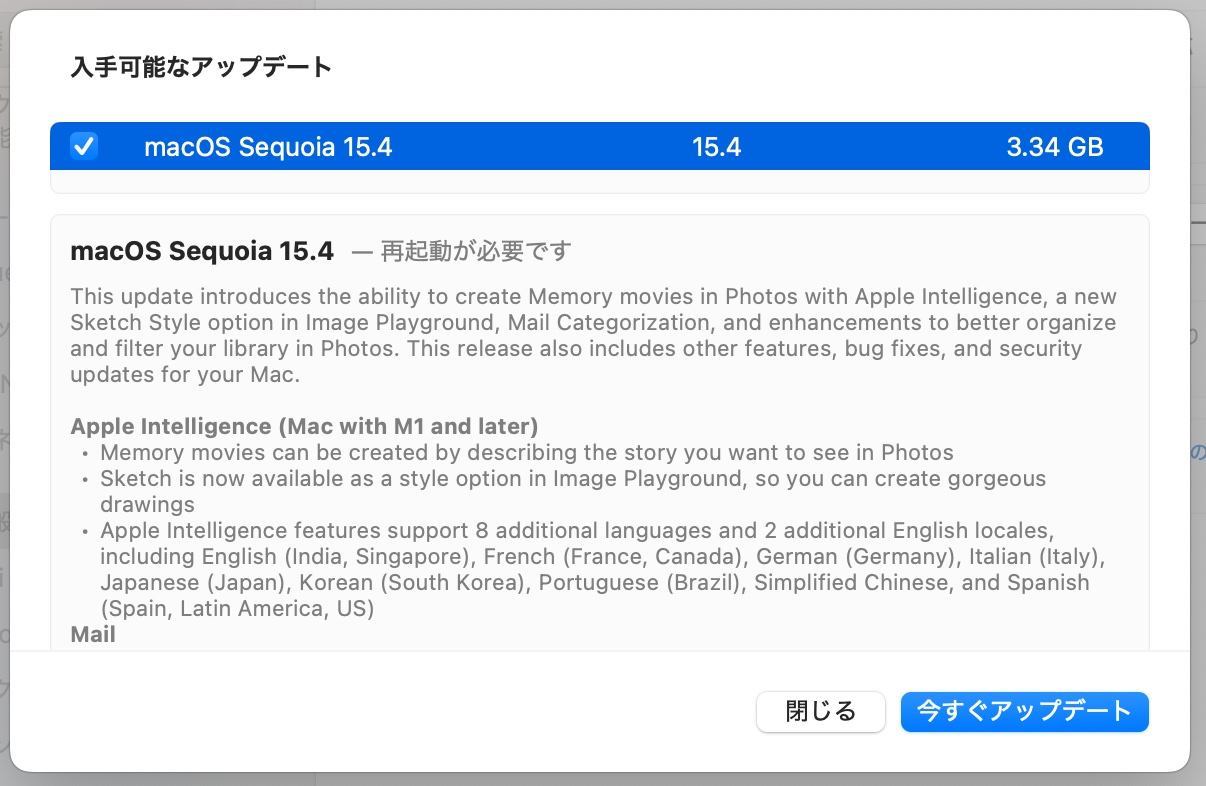Click the Memory movies bullet item
The height and width of the screenshot is (786, 1206).
click(x=526, y=452)
